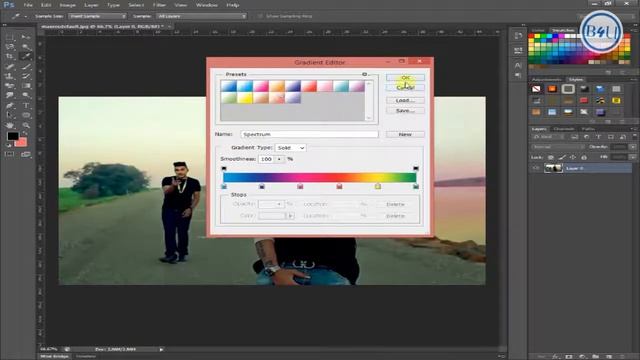Click OK in Gradient Editor
Screen dimensions: 640x360
tap(405, 78)
